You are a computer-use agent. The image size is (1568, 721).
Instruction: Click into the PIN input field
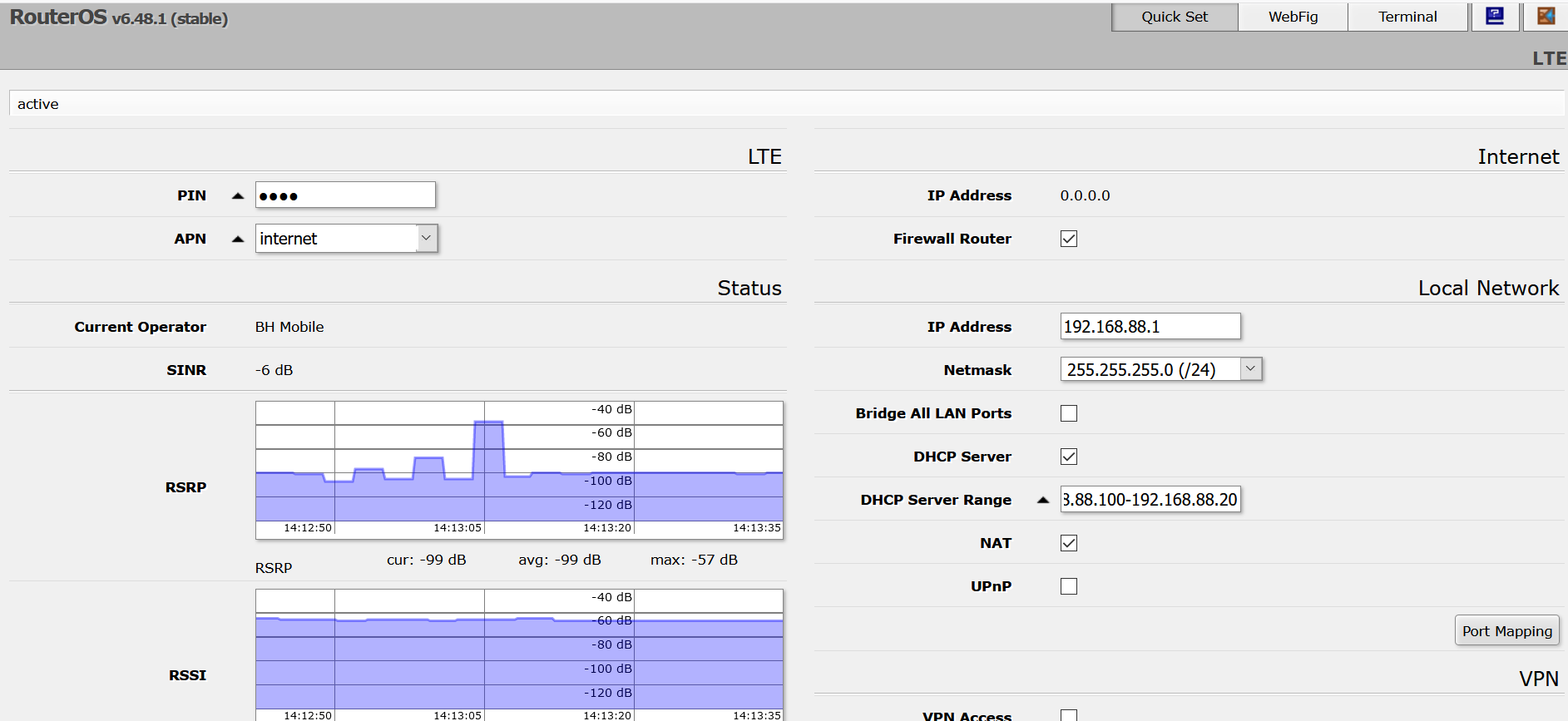(x=345, y=195)
